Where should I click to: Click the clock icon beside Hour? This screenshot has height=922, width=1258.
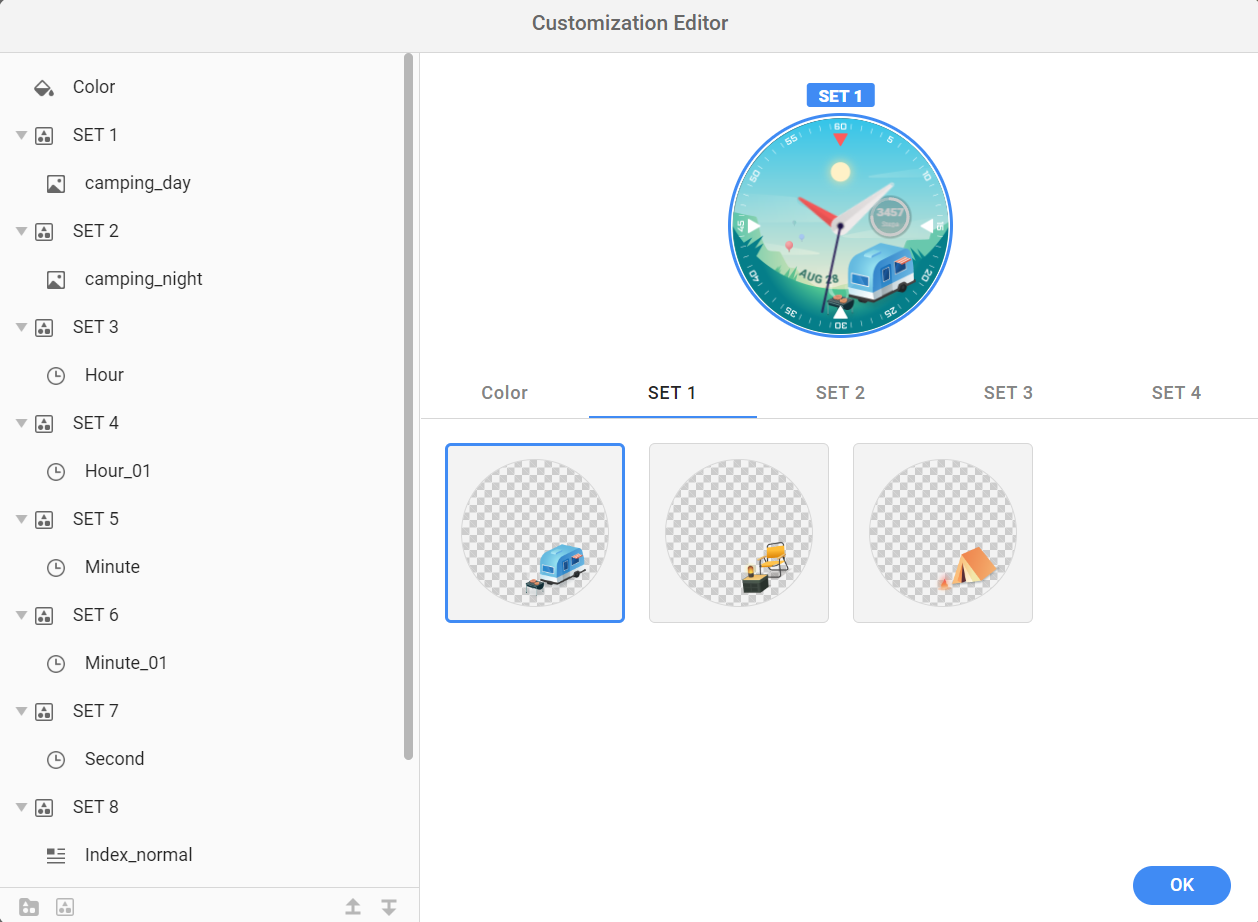(x=56, y=375)
